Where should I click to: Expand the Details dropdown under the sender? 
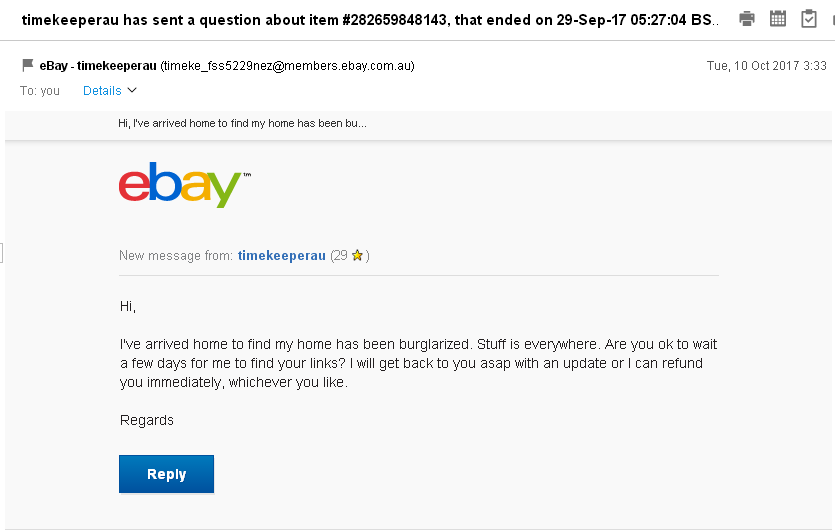click(x=109, y=91)
